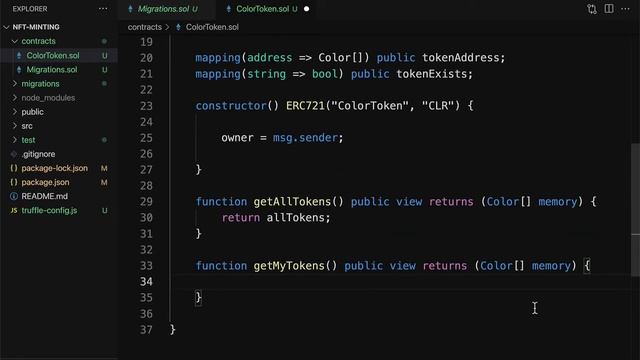The height and width of the screenshot is (360, 640).
Task: Click the opening brace ending line 33
Action: click(587, 266)
